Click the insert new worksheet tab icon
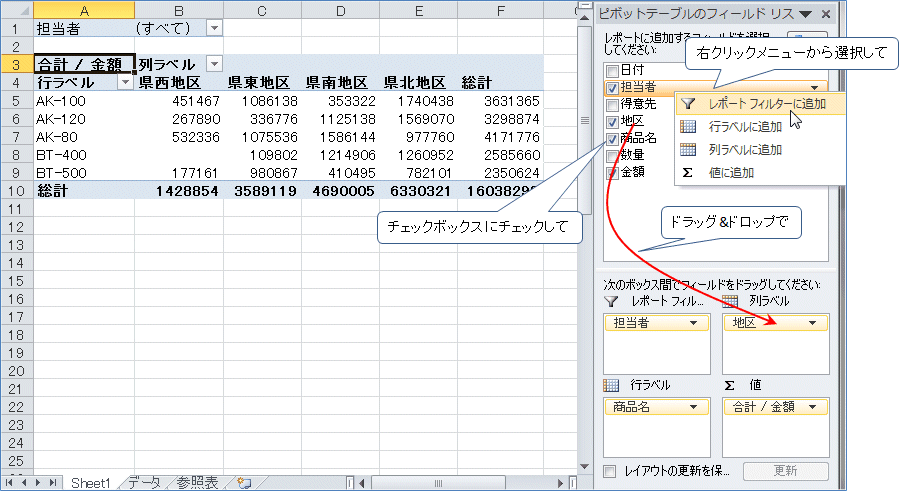 pyautogui.click(x=243, y=482)
